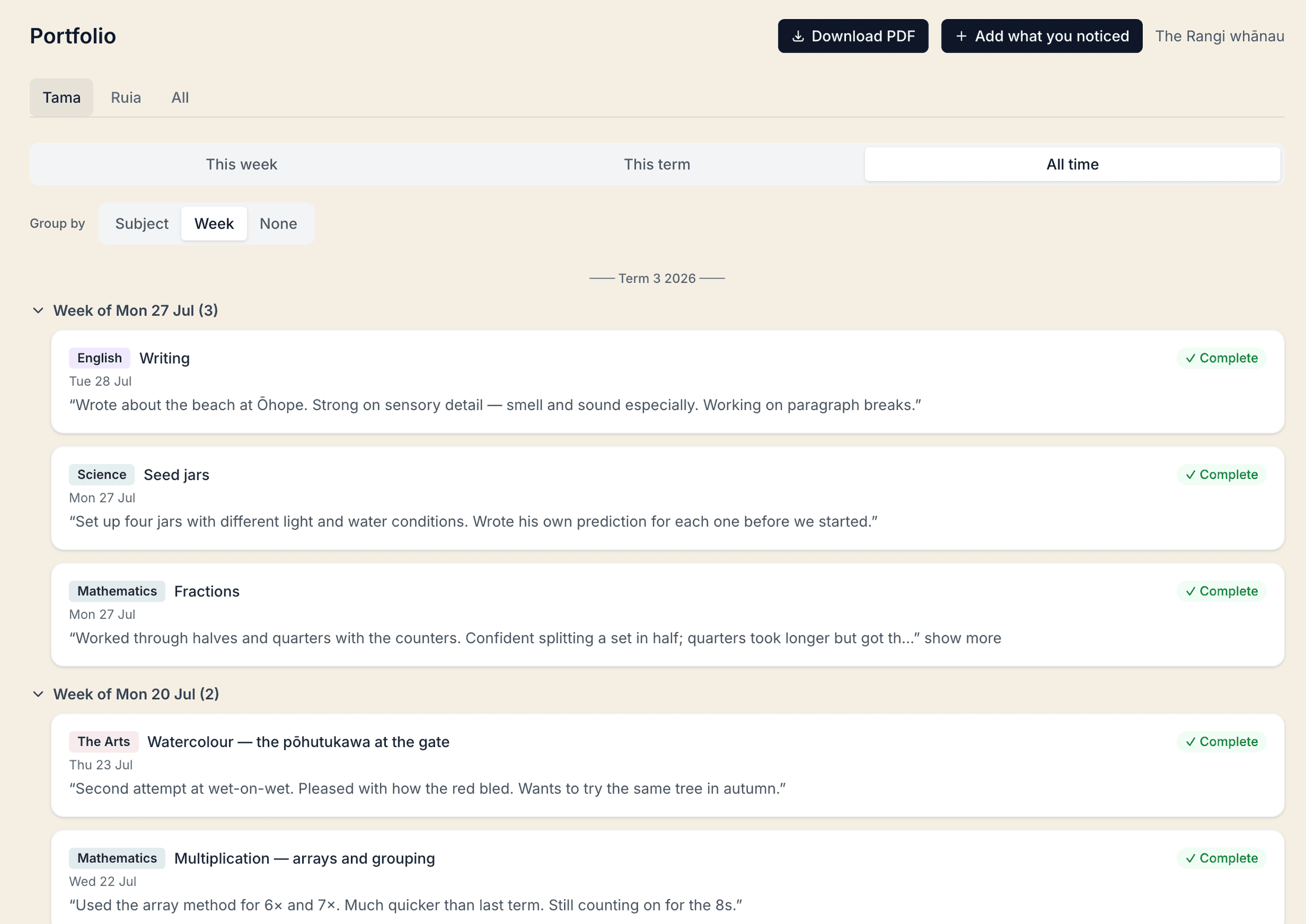Select the This week range
Image resolution: width=1306 pixels, height=924 pixels.
tap(241, 164)
